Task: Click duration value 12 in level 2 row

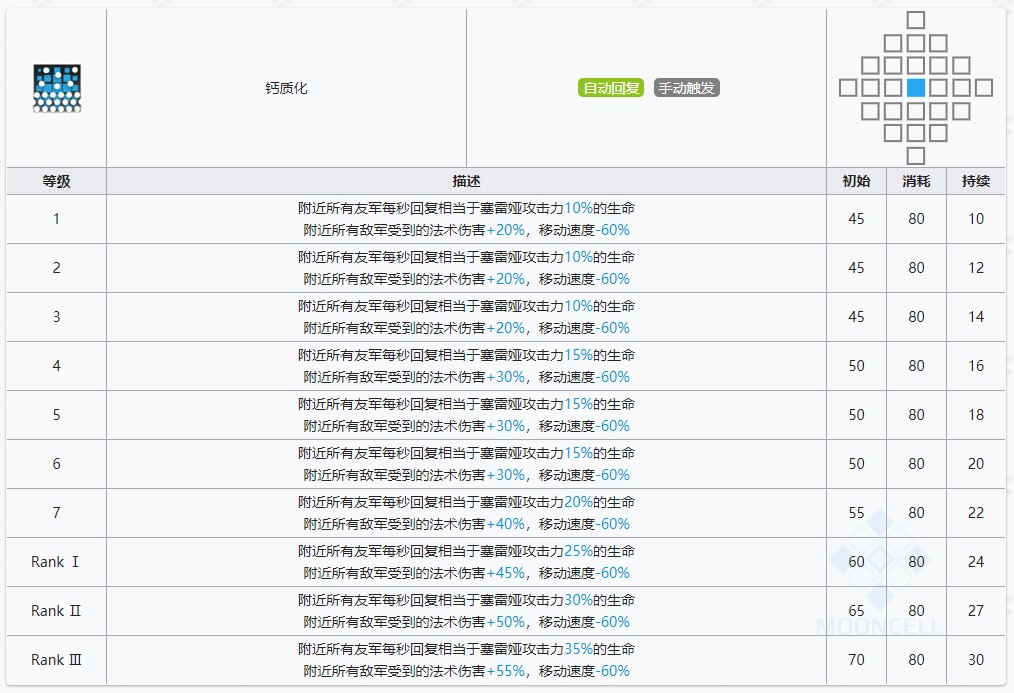Action: click(976, 268)
